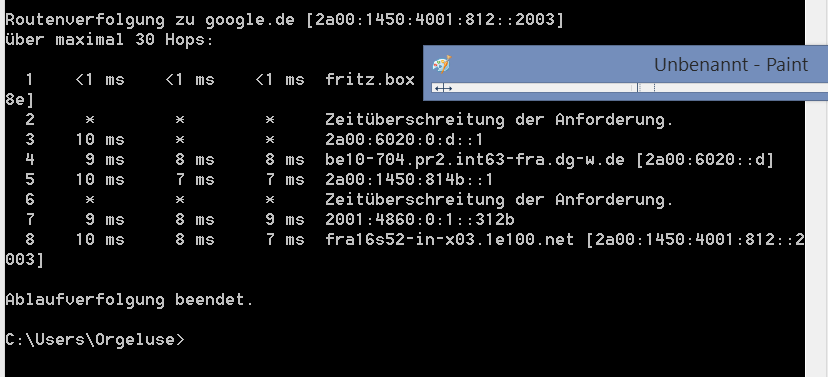Screen dimensions: 828x377
Task: Click the be10-704.pr2.int63-fra.dg-w.de hostname
Action: 475,160
